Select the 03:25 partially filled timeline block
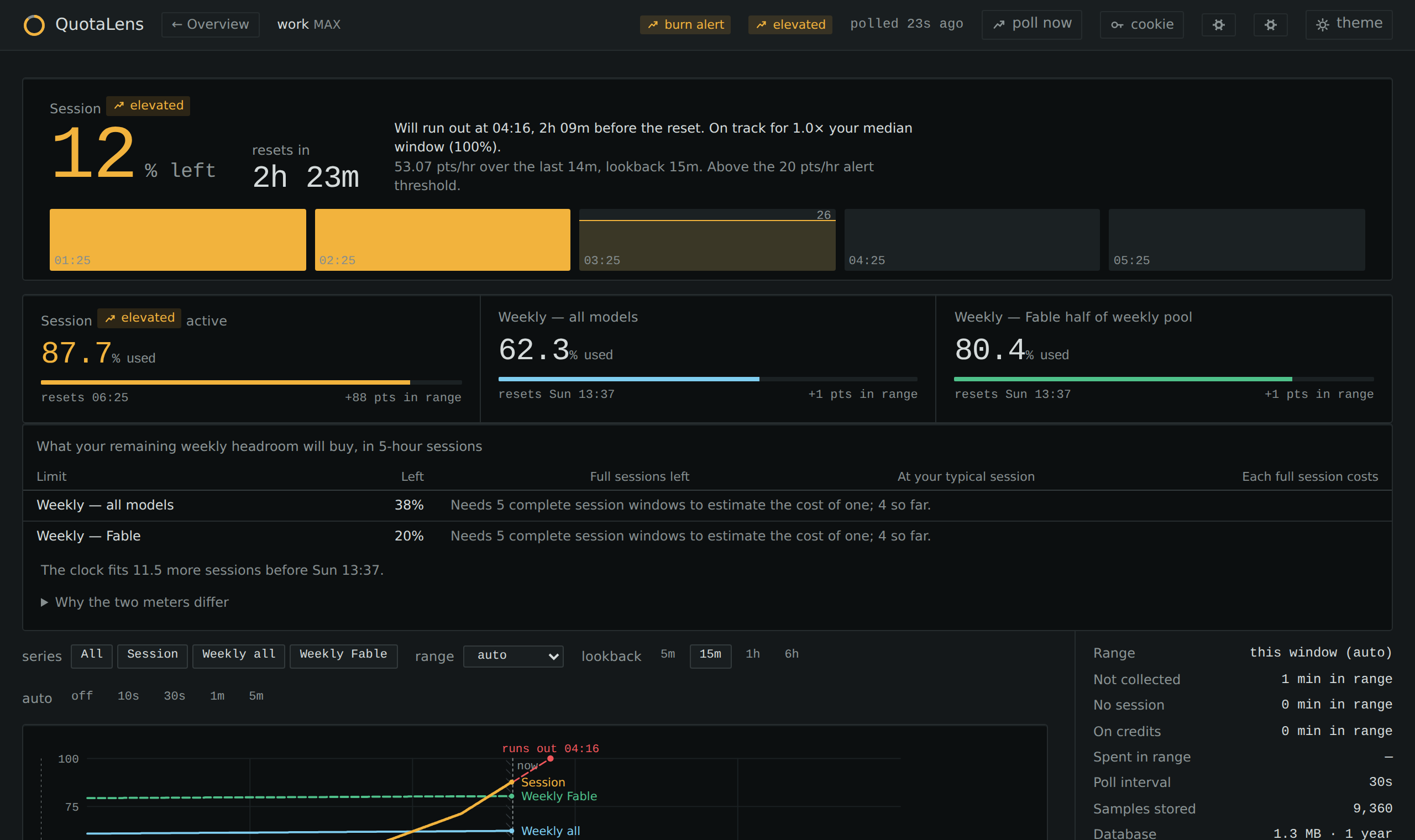 click(707, 239)
